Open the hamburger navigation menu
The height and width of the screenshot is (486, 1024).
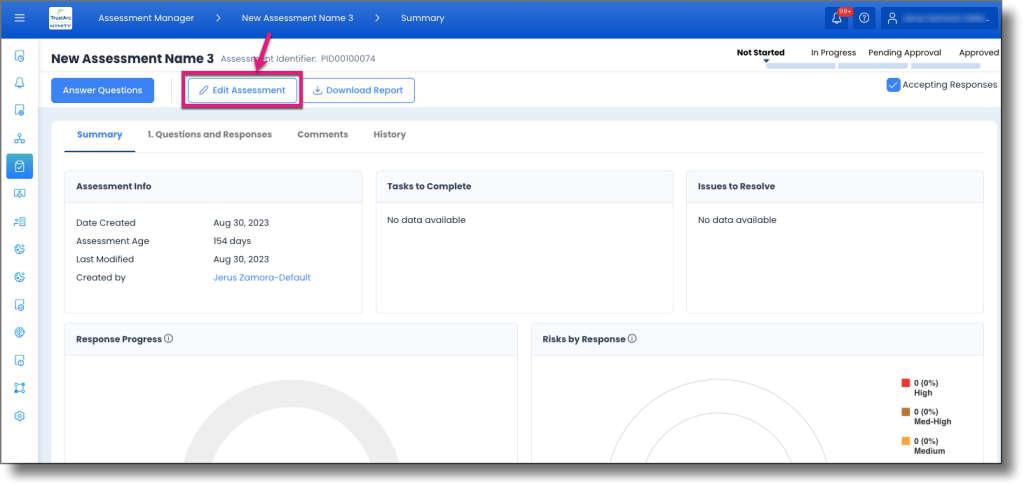click(x=20, y=18)
